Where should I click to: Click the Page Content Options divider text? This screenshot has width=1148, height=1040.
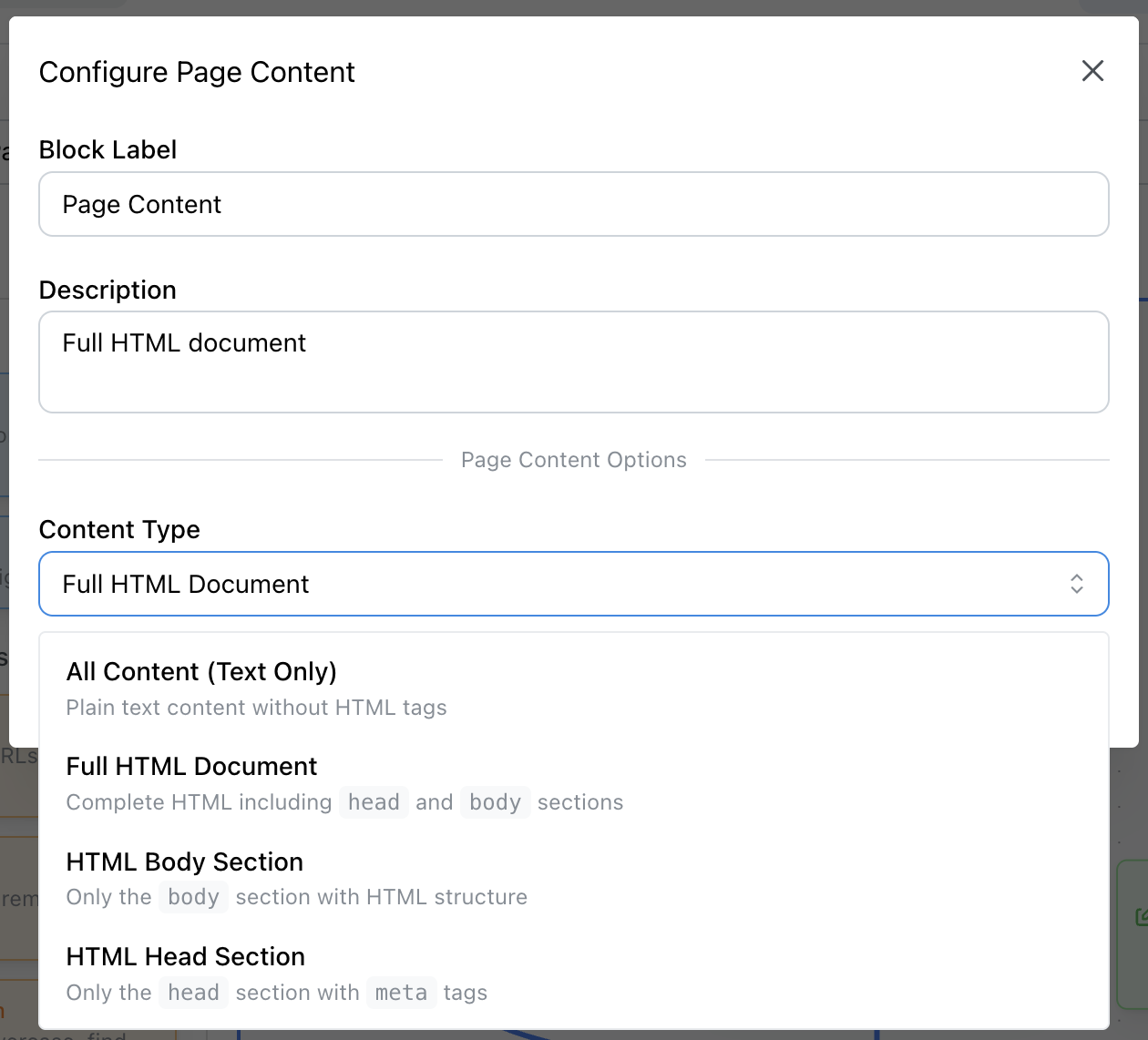(573, 460)
